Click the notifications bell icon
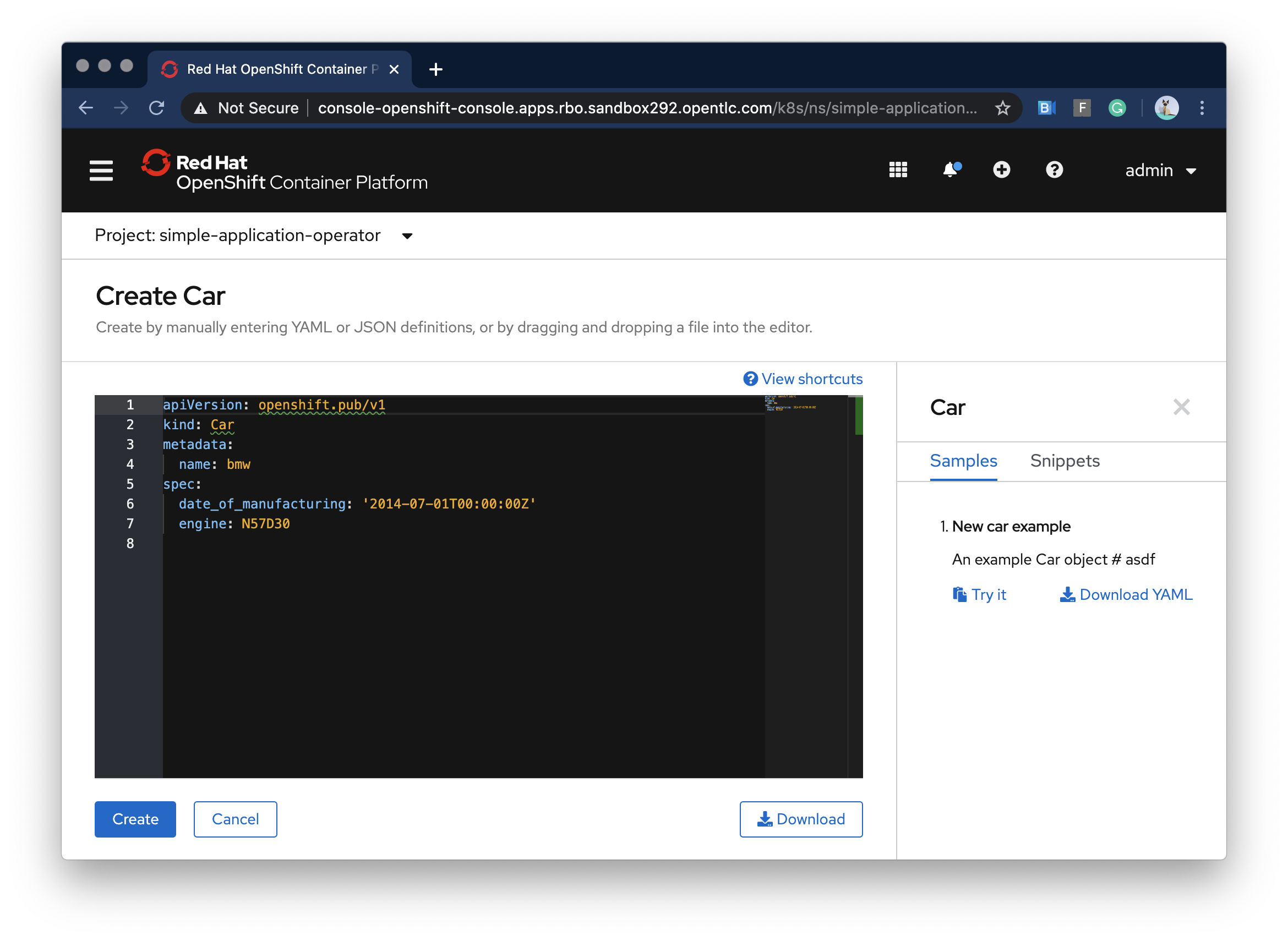This screenshot has width=1288, height=941. pos(950,169)
